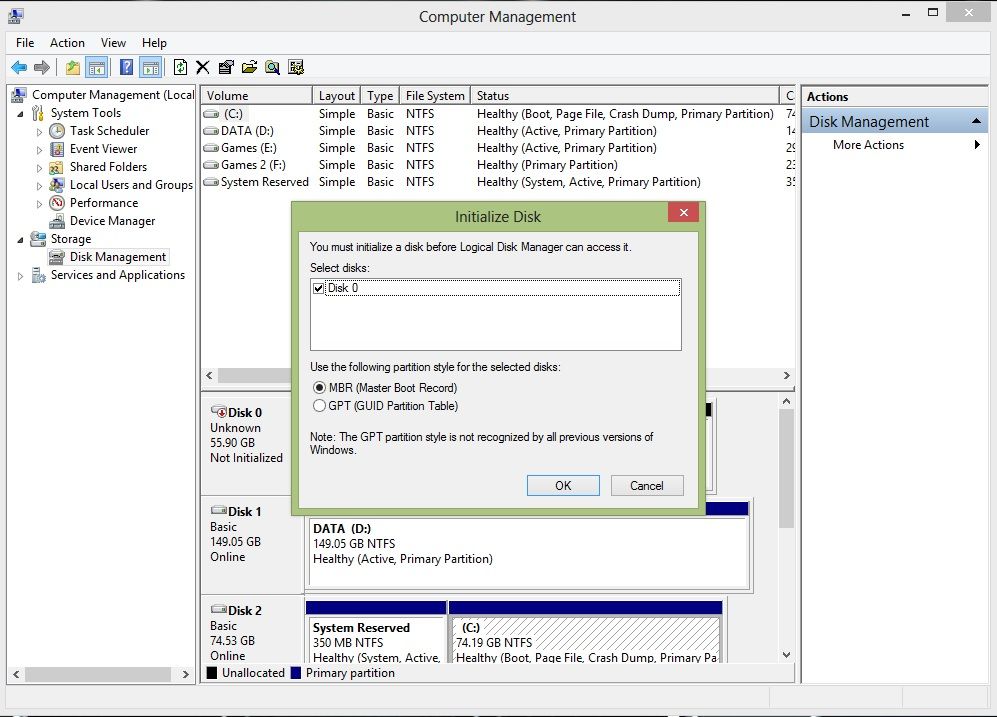Open the Properties toolbar icon
The image size is (997, 717).
click(226, 67)
